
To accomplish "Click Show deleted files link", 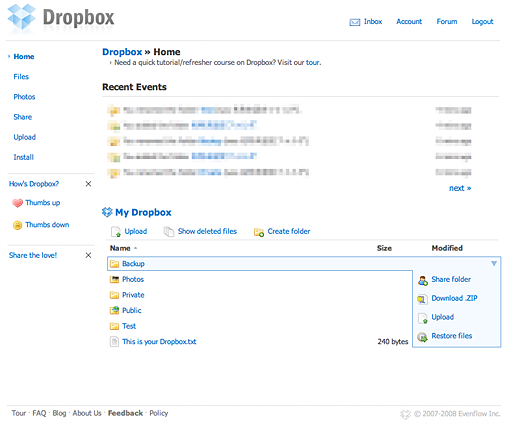I will pos(207,231).
